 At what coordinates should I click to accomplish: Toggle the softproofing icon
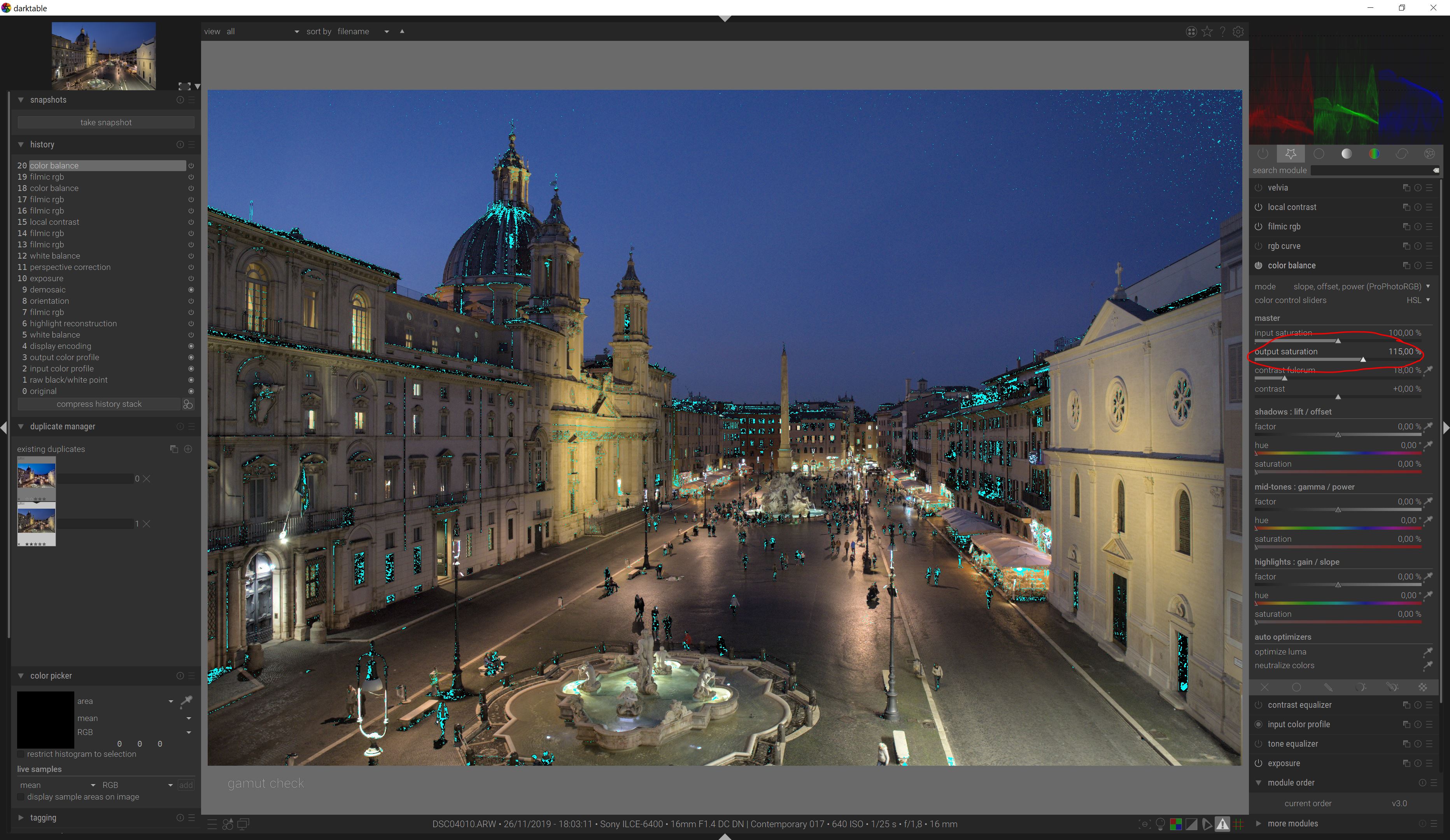(x=1207, y=824)
